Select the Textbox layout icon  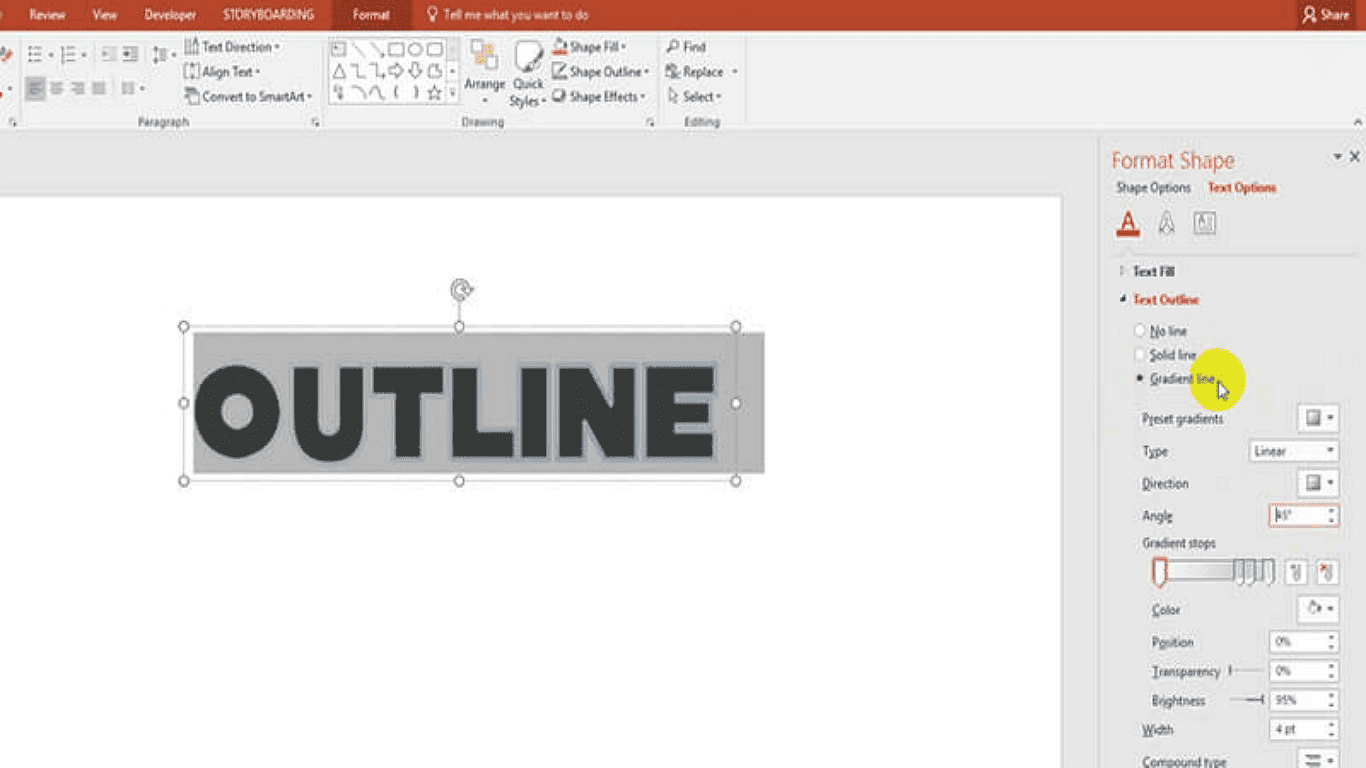1205,224
